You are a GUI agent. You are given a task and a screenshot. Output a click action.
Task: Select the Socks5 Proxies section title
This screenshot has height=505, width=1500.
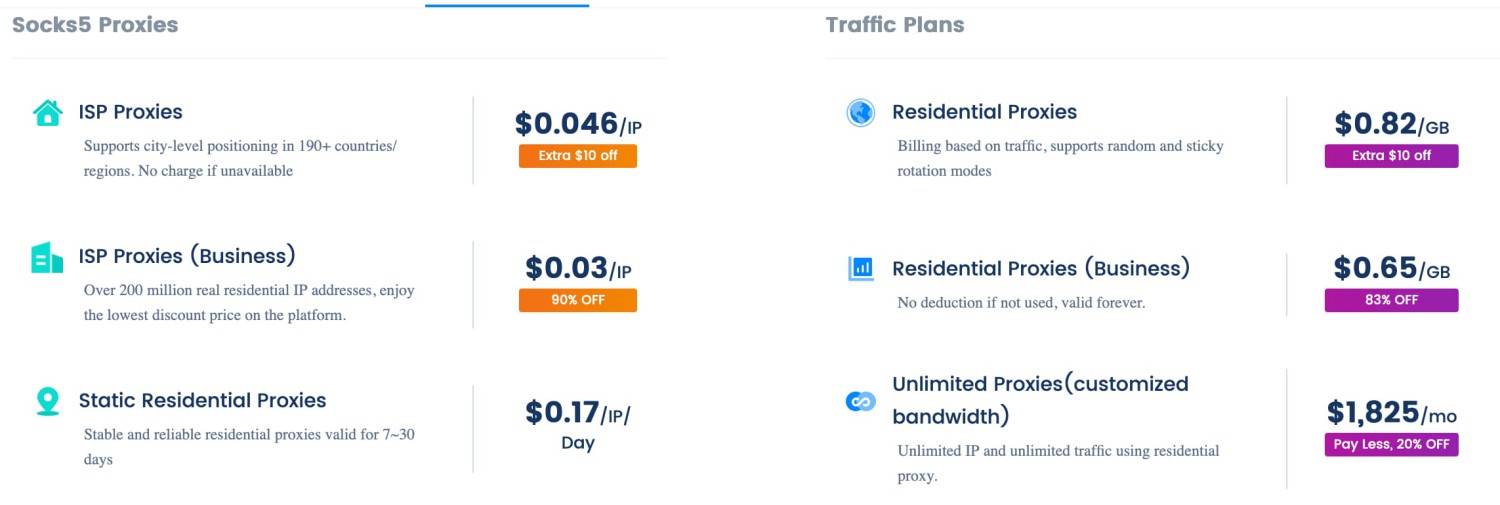pyautogui.click(x=95, y=25)
